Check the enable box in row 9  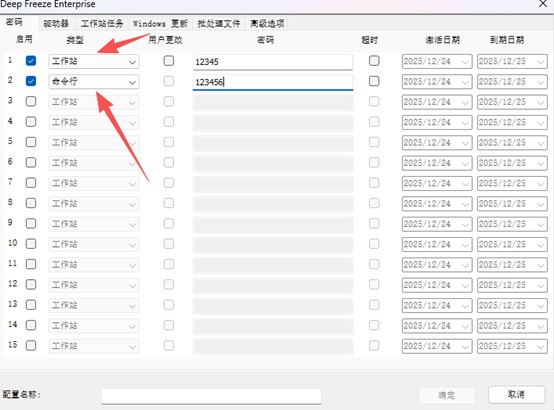pos(31,223)
